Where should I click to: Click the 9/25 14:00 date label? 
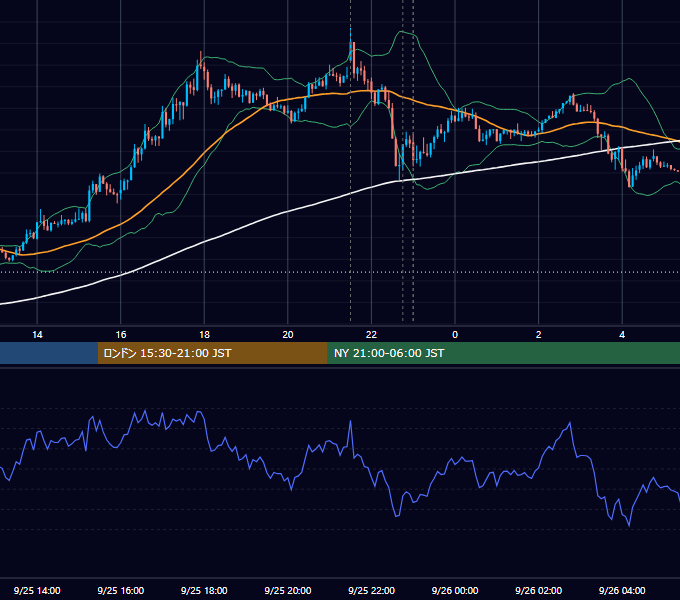37,590
